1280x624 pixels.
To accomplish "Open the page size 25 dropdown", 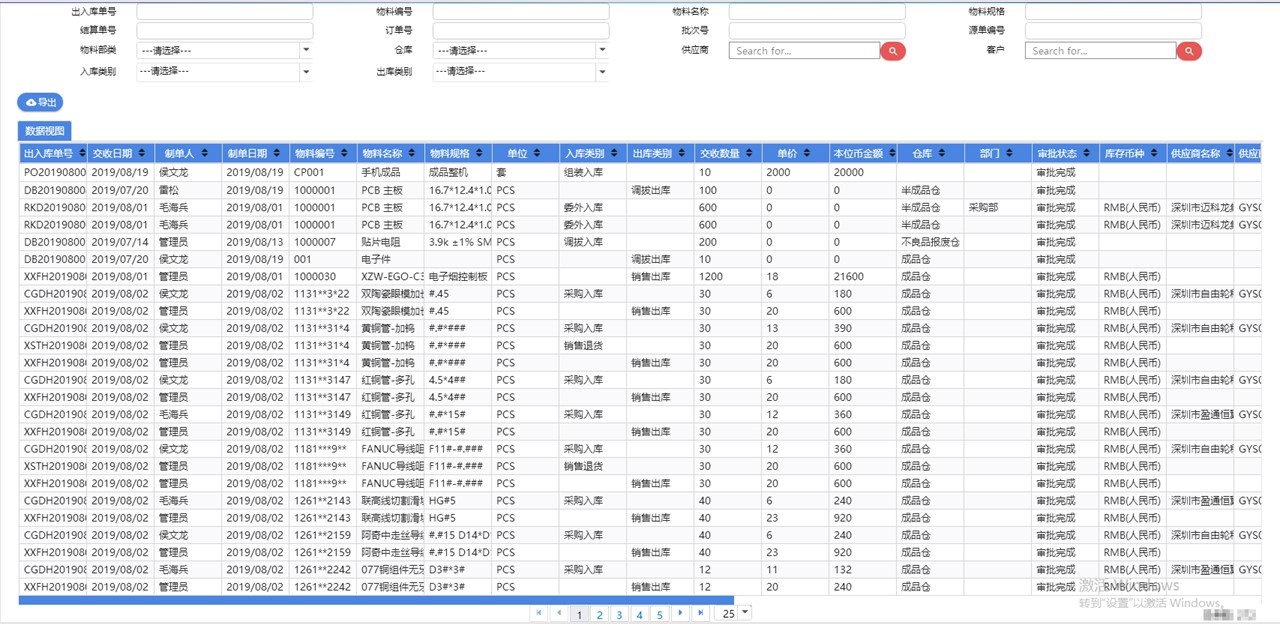I will 744,613.
